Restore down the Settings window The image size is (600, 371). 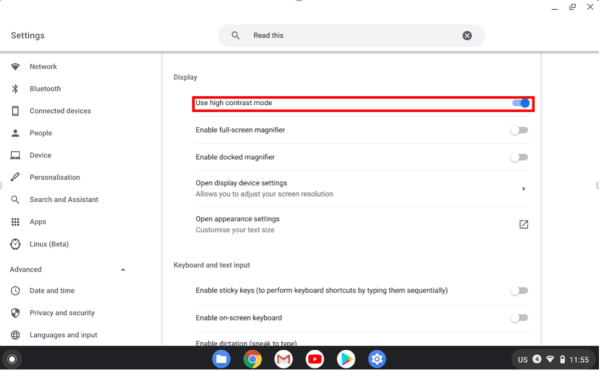(x=572, y=7)
